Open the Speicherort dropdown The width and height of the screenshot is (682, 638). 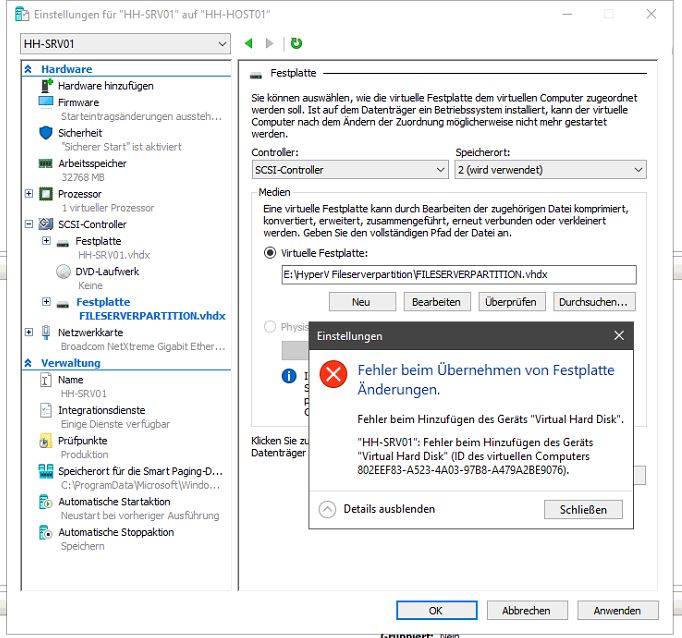pos(550,170)
